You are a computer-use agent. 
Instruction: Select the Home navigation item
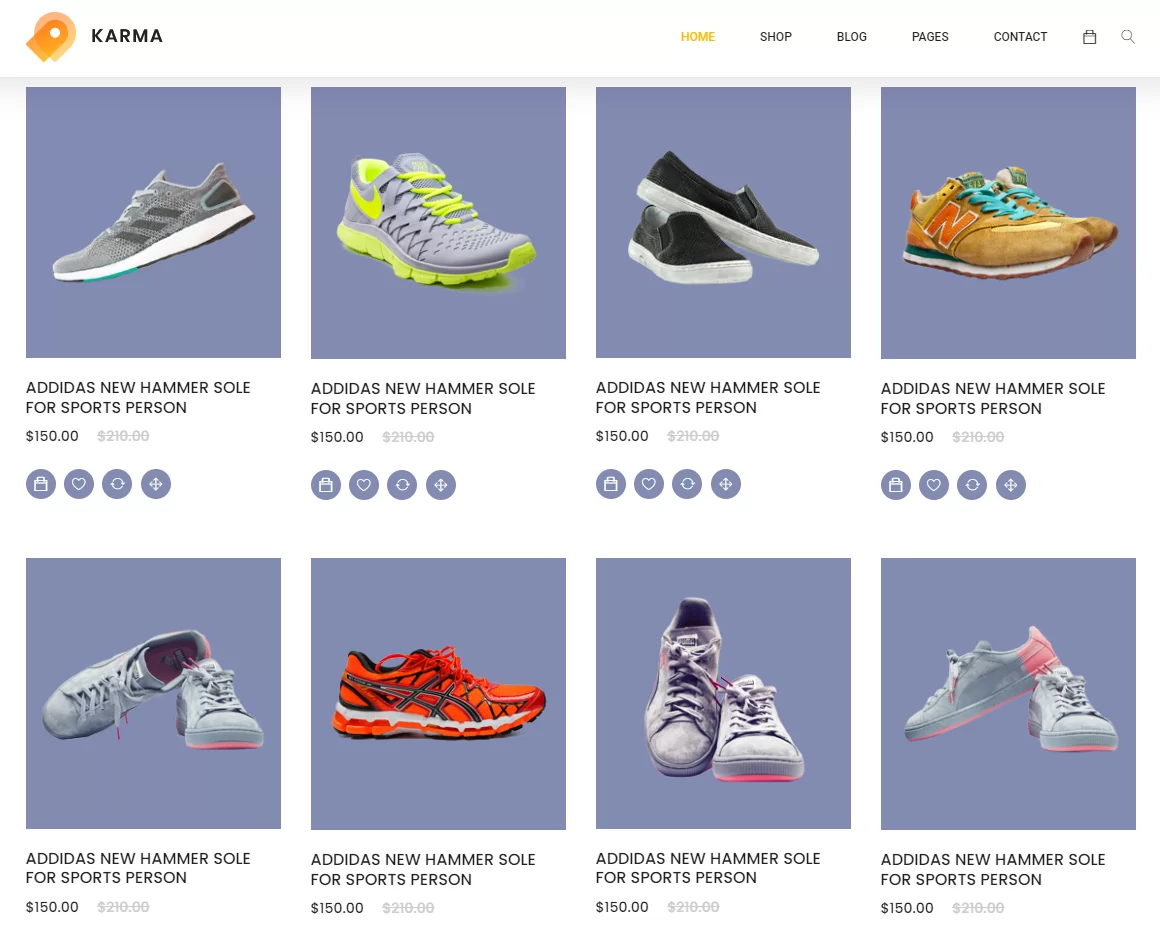pos(698,36)
